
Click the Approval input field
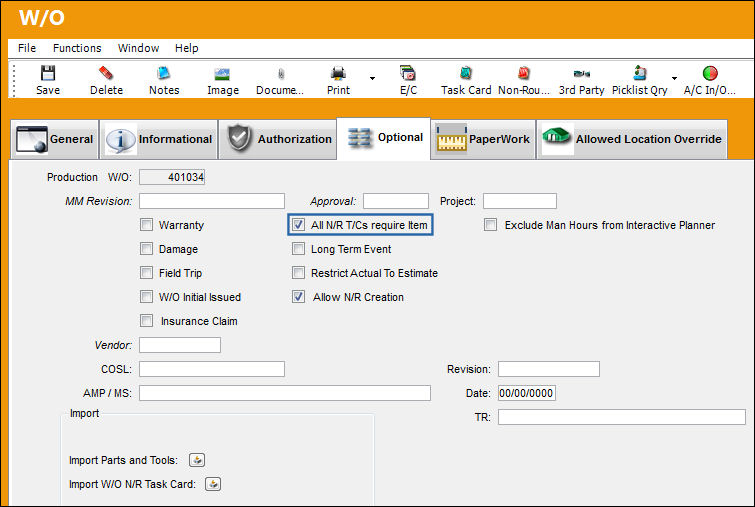[396, 201]
